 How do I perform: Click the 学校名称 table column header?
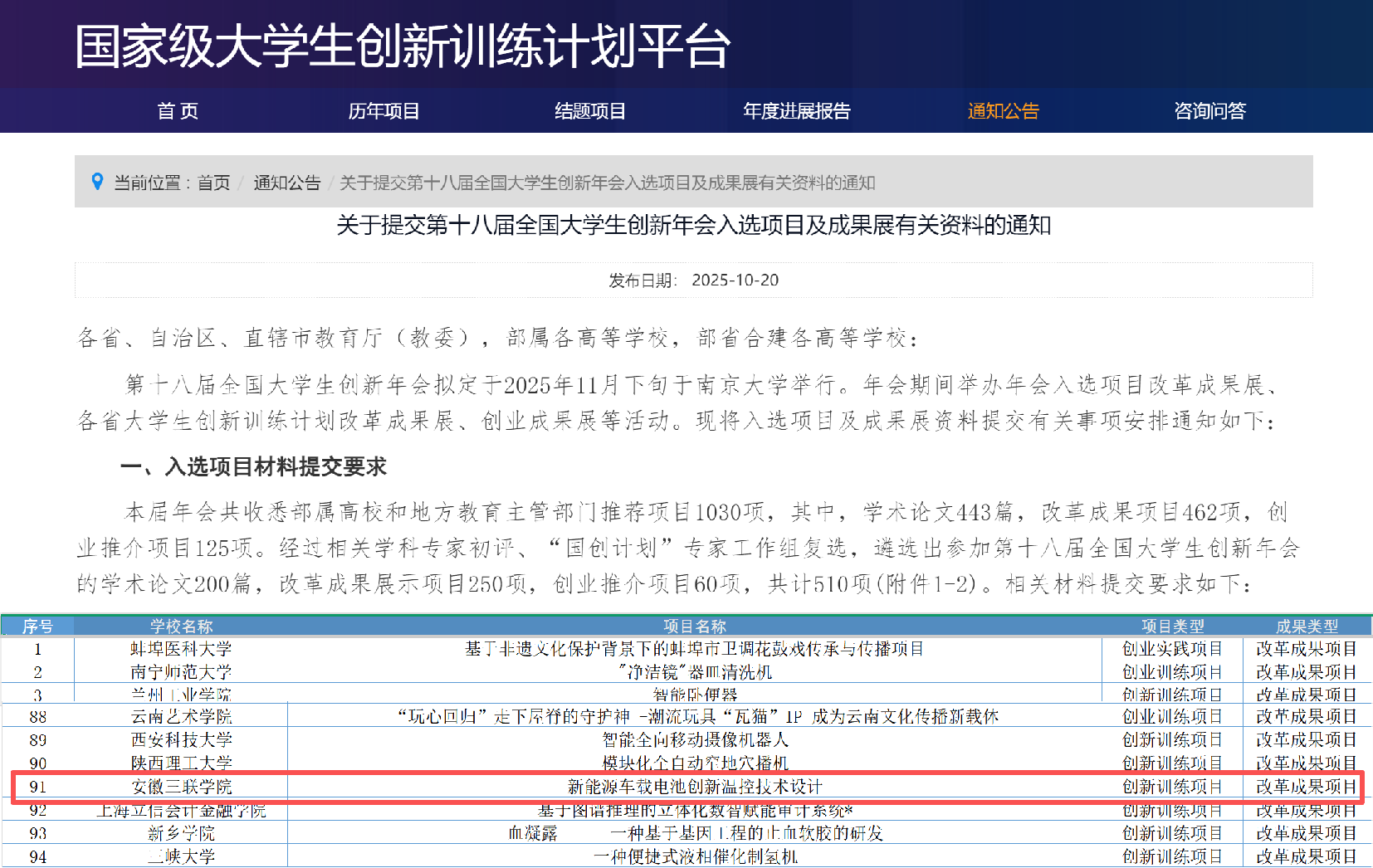pos(181,627)
